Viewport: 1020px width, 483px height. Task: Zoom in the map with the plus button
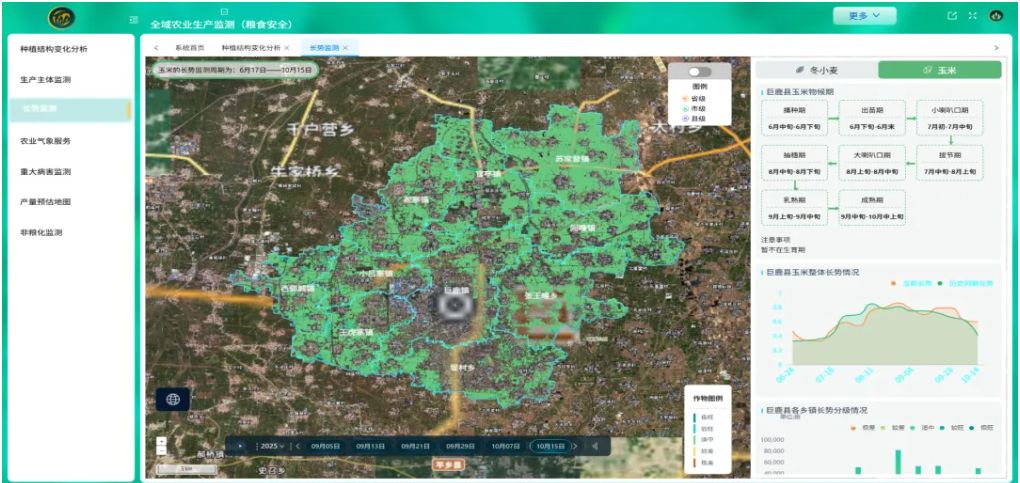pyautogui.click(x=161, y=441)
